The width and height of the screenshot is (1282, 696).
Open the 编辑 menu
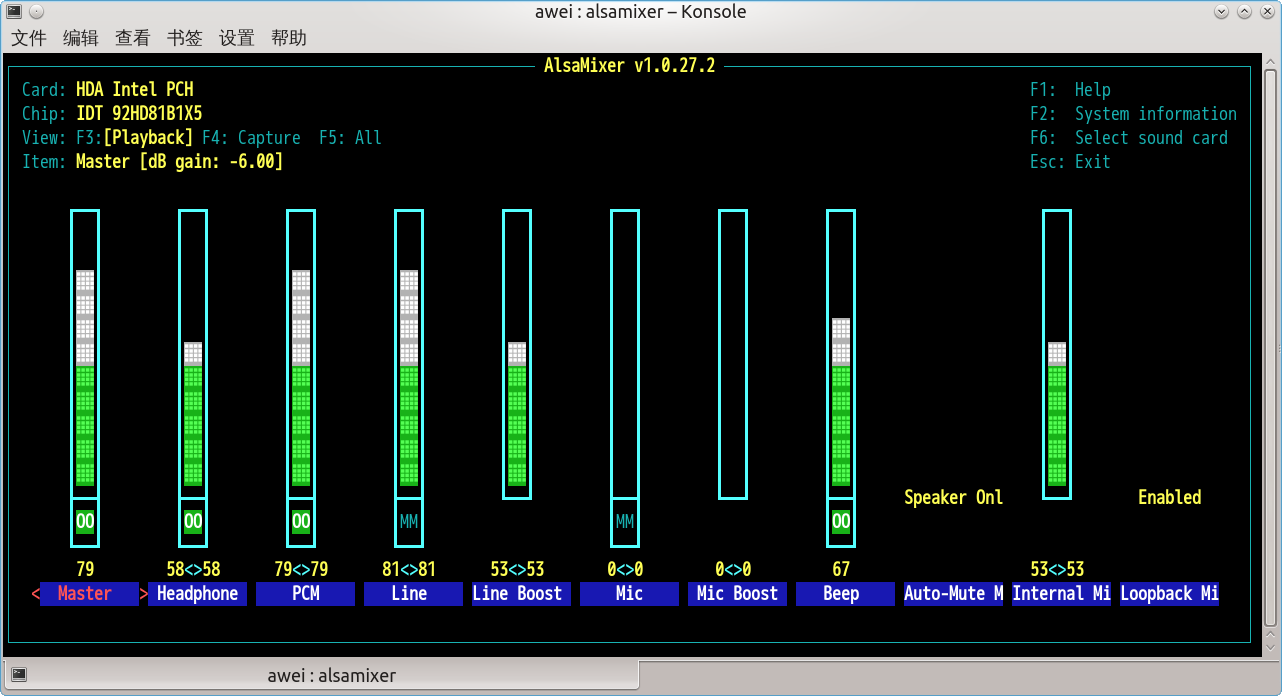click(81, 38)
